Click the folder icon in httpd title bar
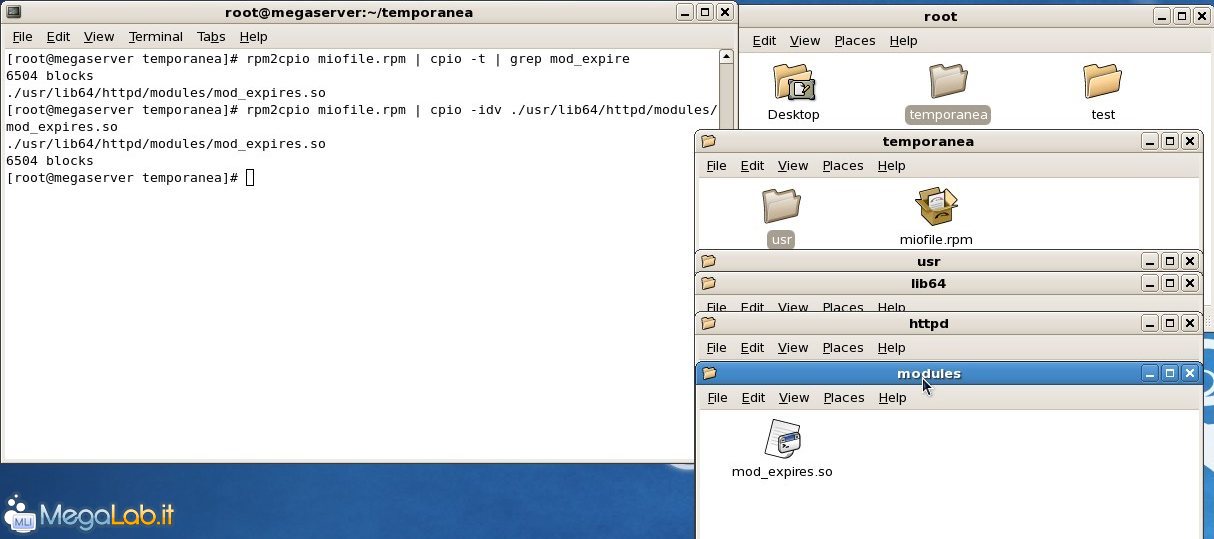 (708, 324)
